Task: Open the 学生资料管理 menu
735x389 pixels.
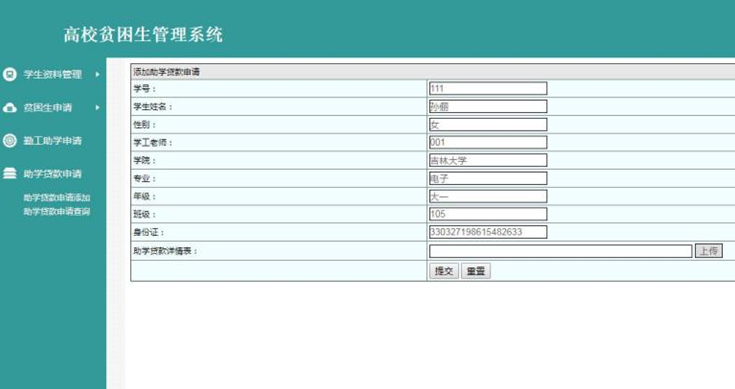Action: click(52, 74)
